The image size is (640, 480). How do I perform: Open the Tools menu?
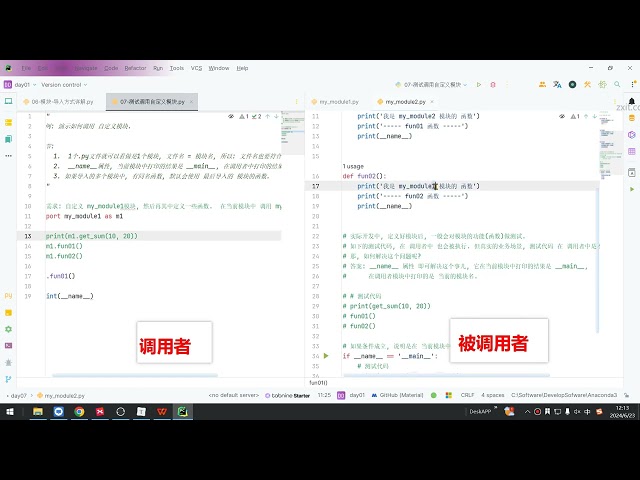177,68
